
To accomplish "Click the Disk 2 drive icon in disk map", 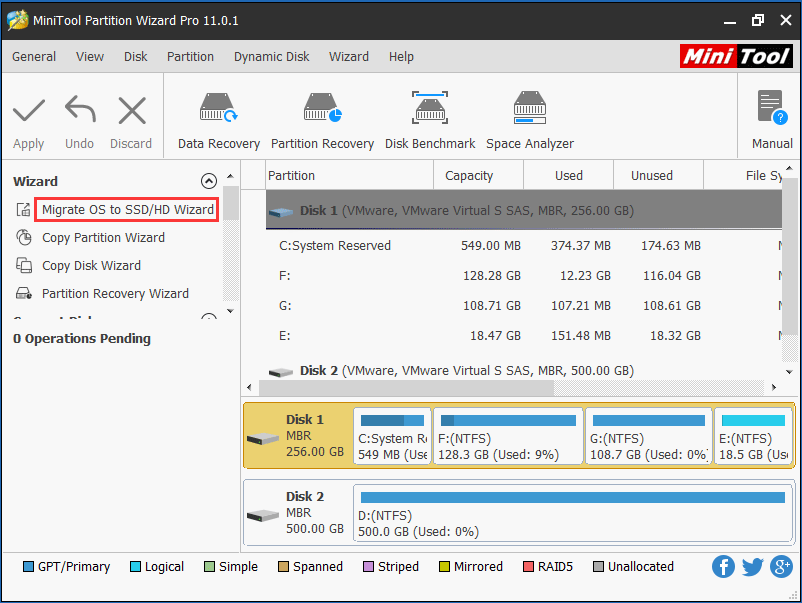I will tap(262, 516).
